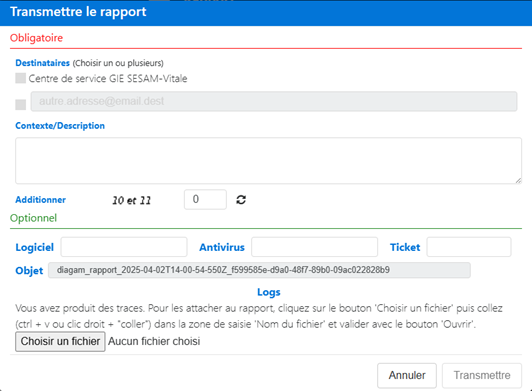Focus the Contexte/Description text area
Viewport: 532px width, 391px height.
tap(268, 161)
